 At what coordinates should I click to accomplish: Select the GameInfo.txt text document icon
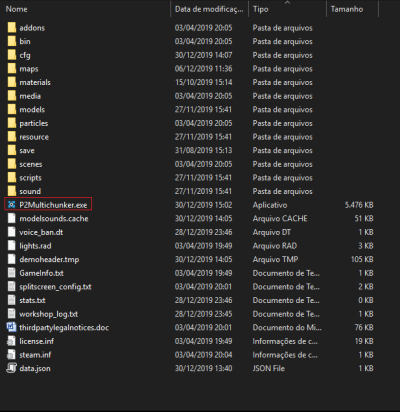coord(12,273)
